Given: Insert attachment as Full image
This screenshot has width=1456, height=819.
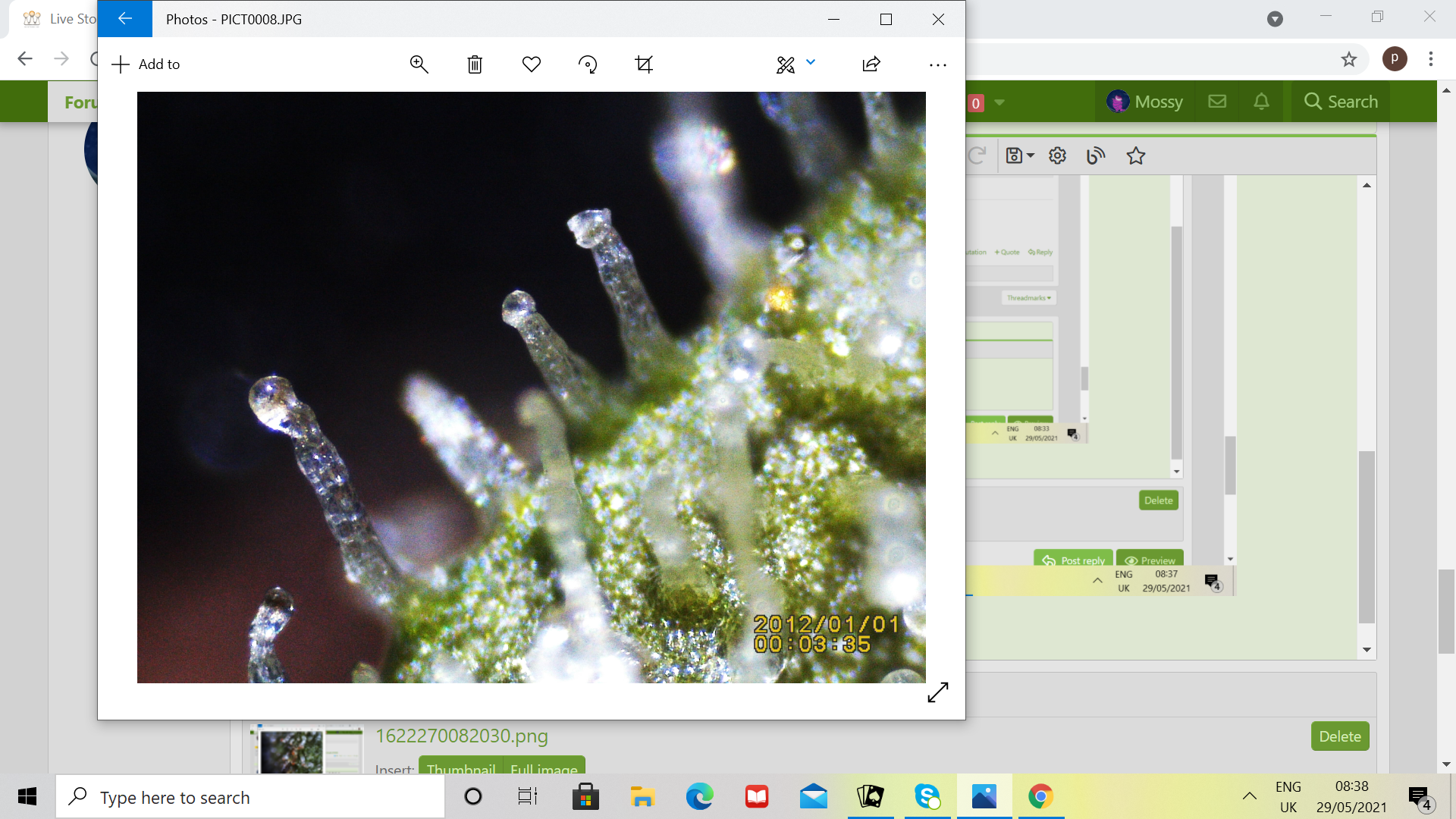Looking at the screenshot, I should [544, 766].
